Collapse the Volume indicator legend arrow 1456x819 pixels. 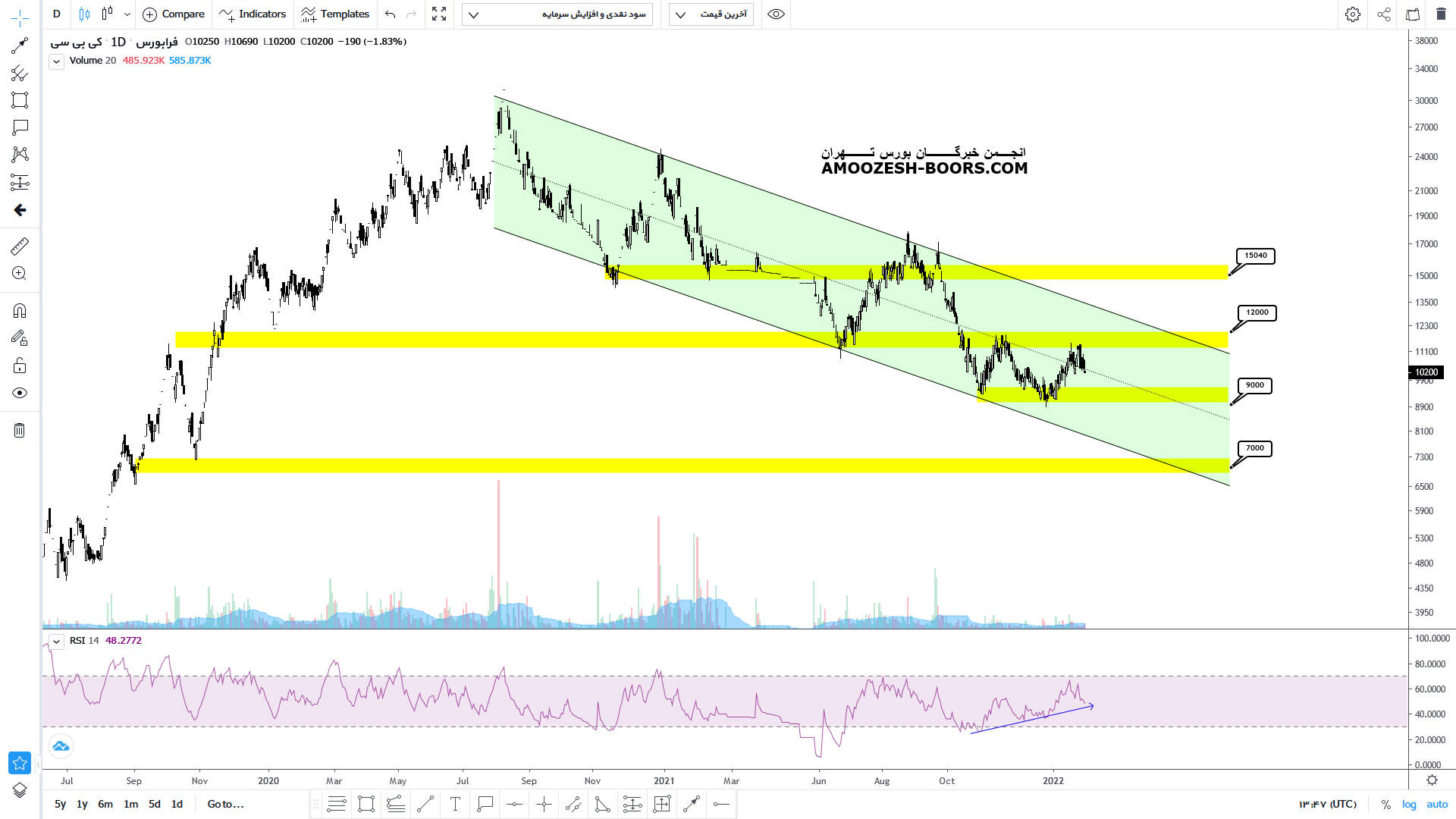(57, 61)
